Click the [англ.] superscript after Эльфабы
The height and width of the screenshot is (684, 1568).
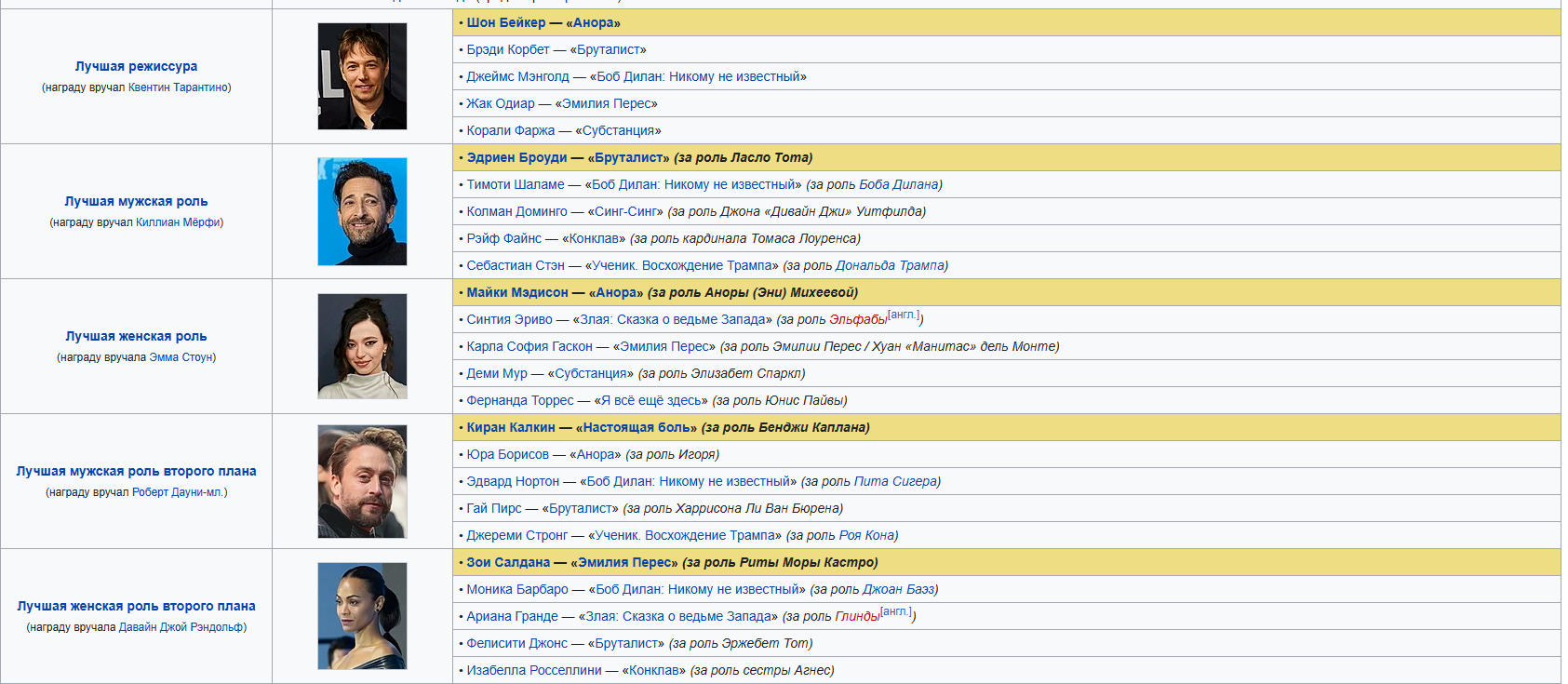[x=905, y=315]
